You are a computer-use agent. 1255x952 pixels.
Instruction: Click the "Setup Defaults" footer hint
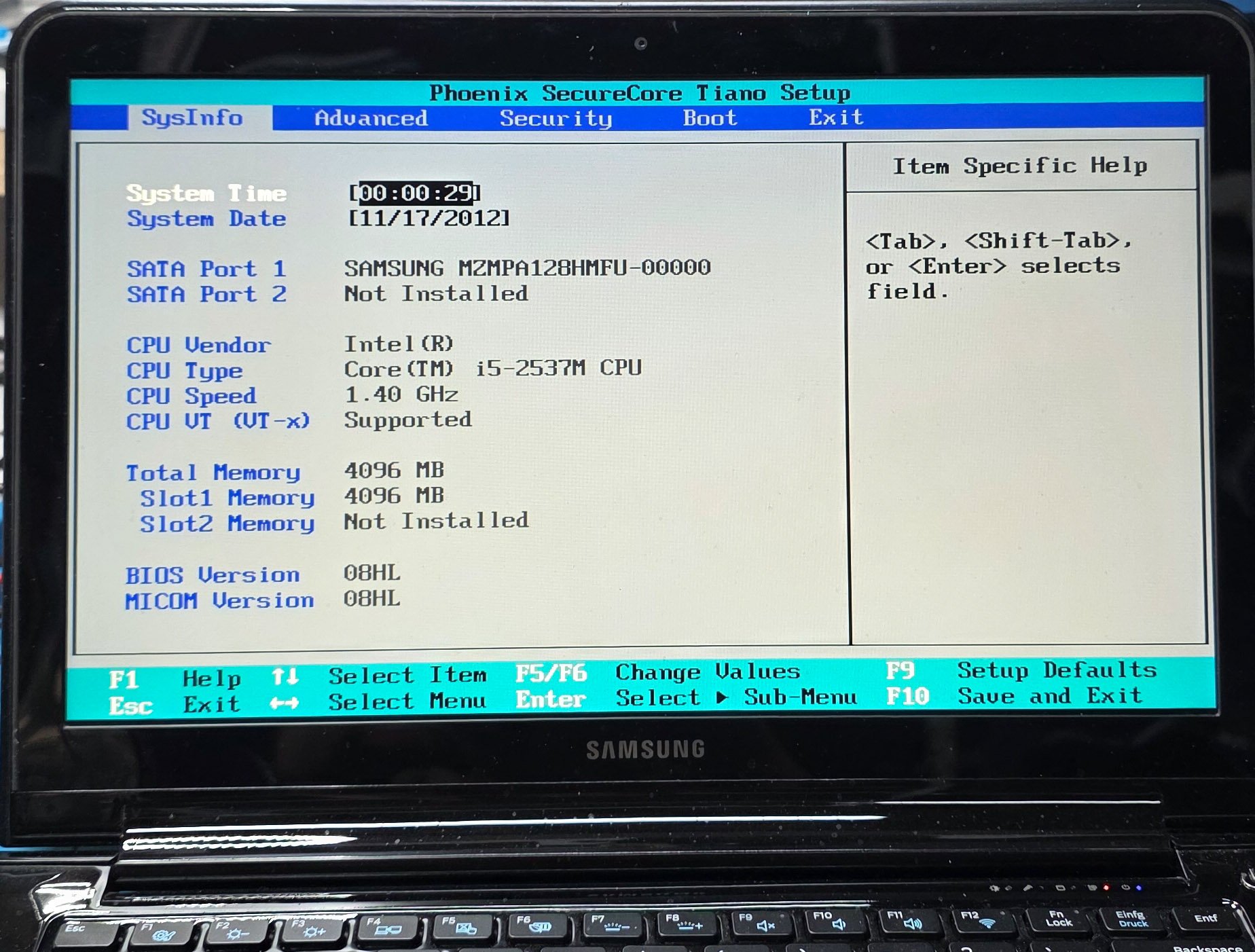1057,670
